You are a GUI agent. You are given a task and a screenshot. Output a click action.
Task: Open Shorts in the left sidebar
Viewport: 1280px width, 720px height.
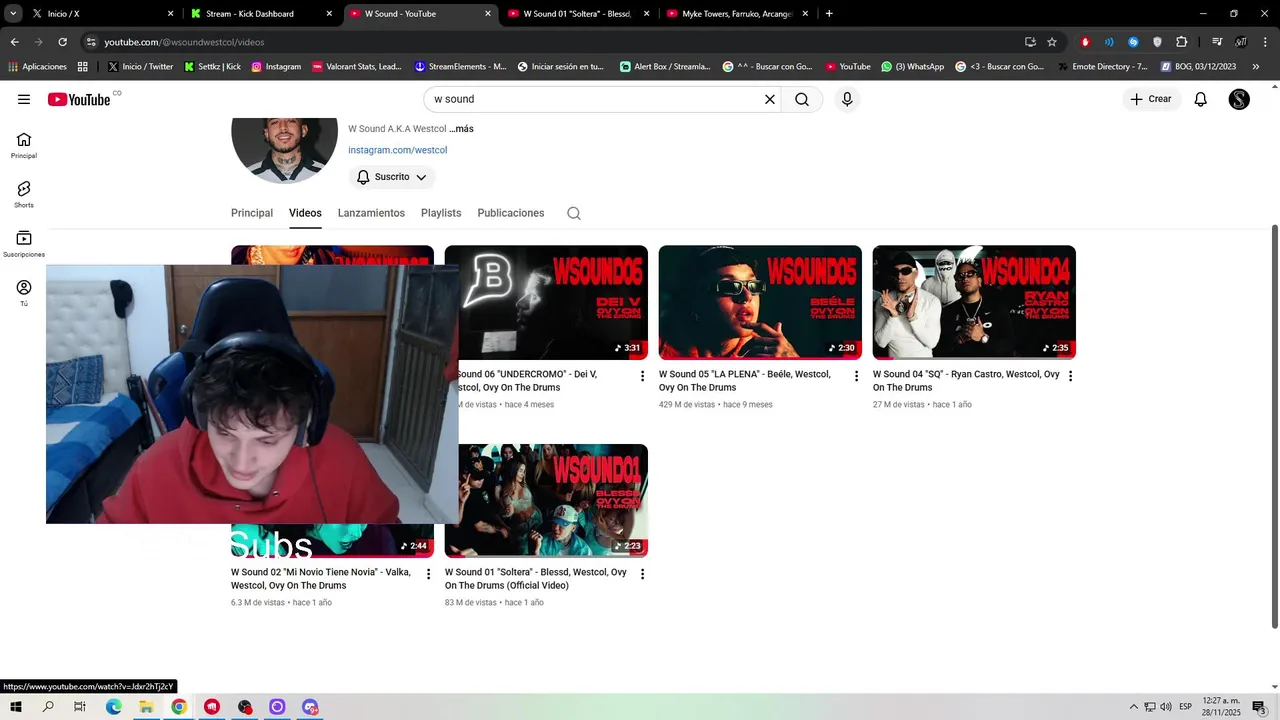coord(24,195)
